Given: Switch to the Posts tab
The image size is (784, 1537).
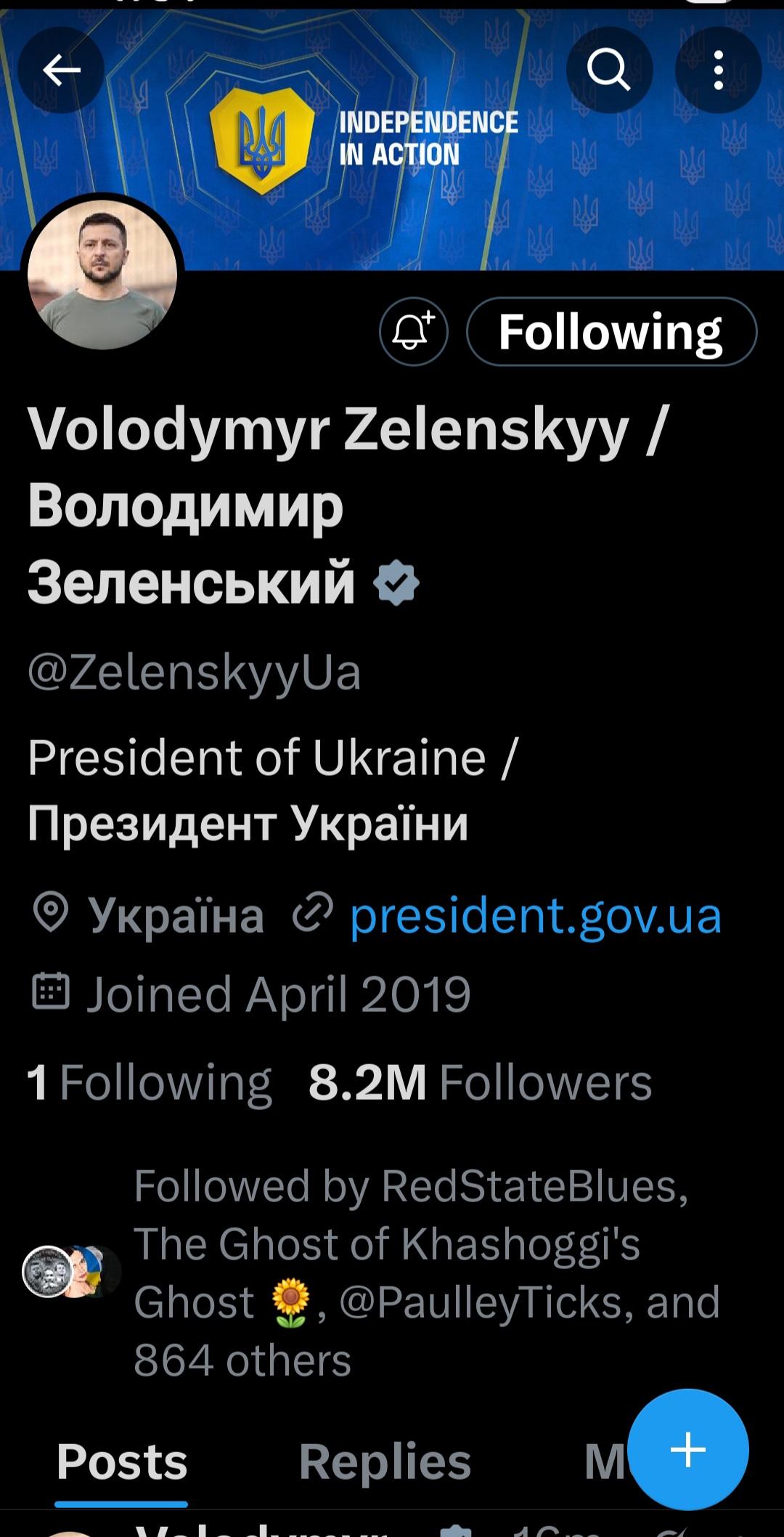Looking at the screenshot, I should pos(122,1461).
